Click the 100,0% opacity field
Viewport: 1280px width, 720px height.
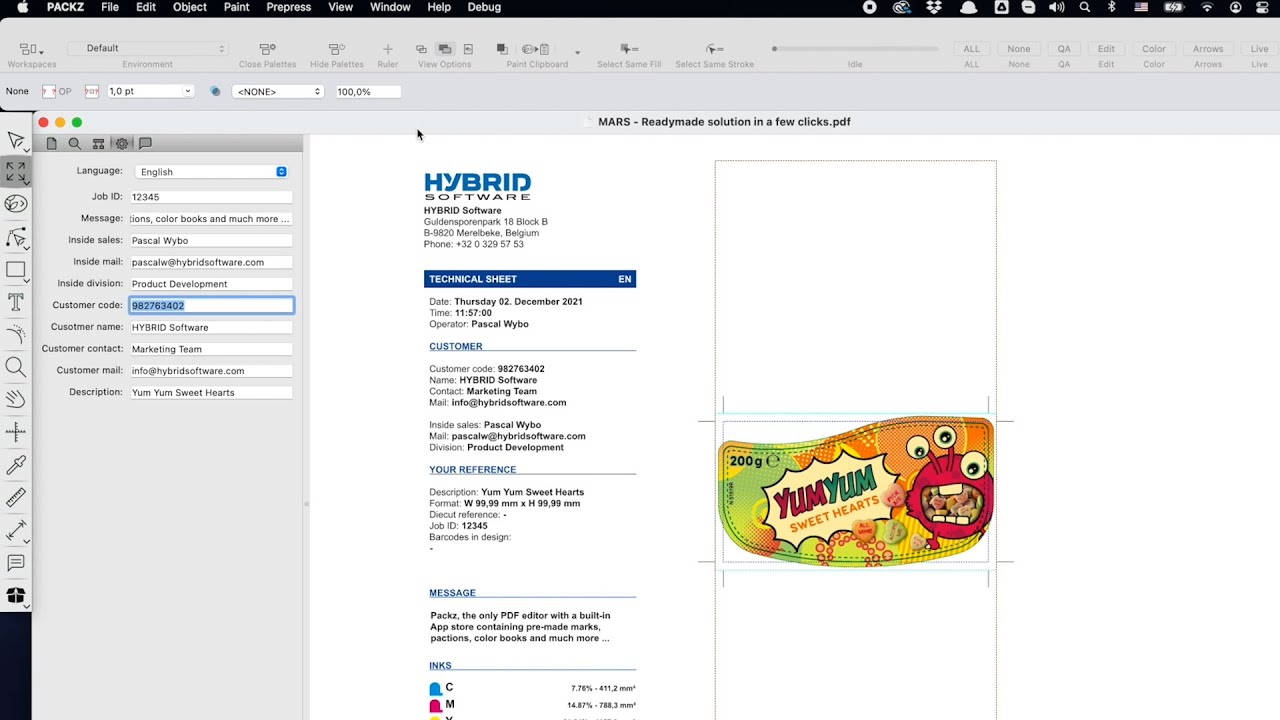click(x=366, y=91)
